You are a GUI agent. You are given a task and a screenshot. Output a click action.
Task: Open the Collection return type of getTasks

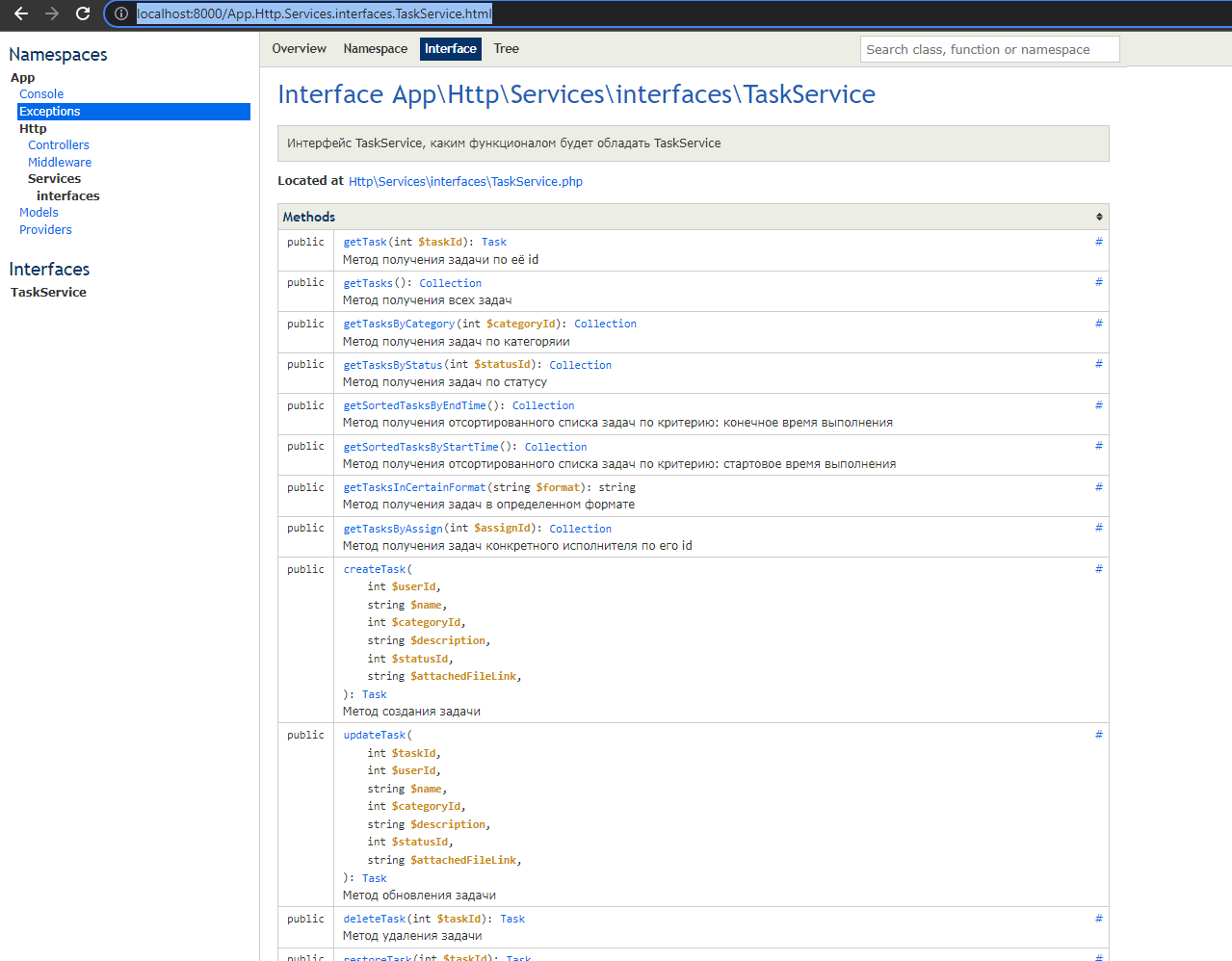point(450,282)
